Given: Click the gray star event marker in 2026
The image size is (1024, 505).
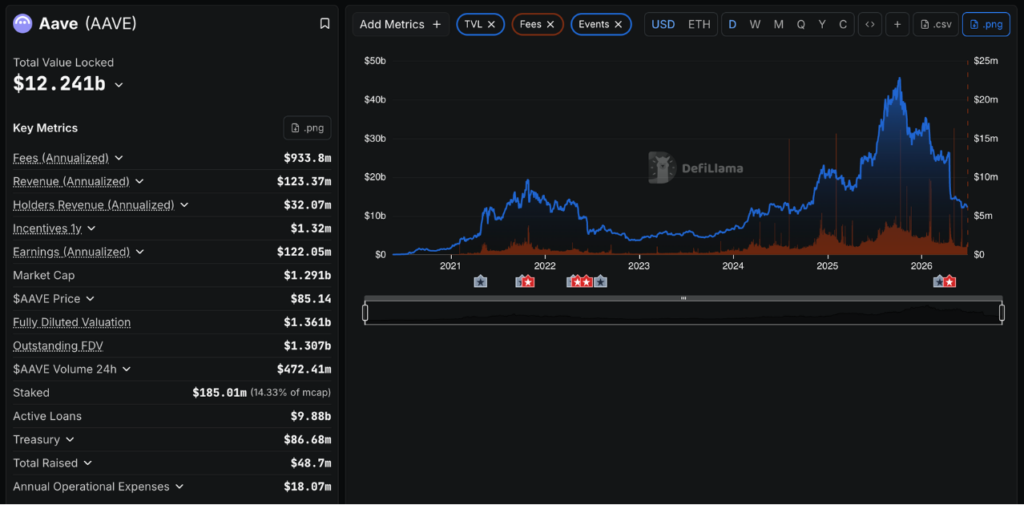Looking at the screenshot, I should (x=939, y=282).
